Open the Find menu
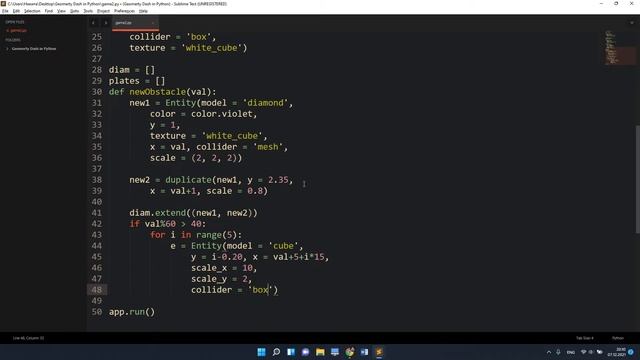Viewport: 640px width, 360px height. pyautogui.click(x=49, y=11)
